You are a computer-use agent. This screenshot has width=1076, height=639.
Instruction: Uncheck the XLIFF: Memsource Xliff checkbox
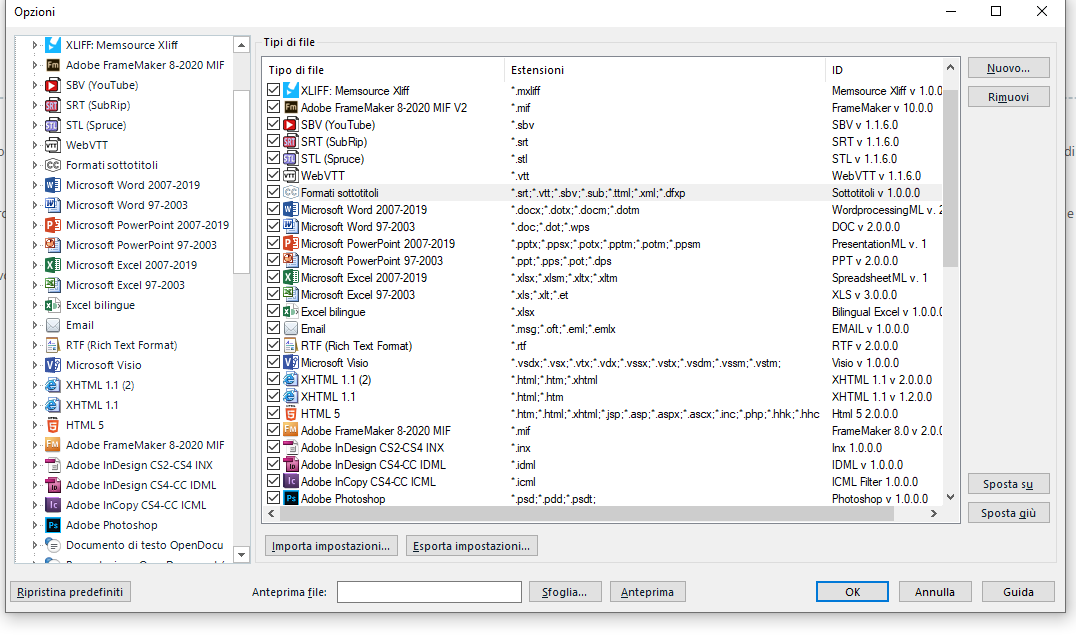tap(274, 90)
